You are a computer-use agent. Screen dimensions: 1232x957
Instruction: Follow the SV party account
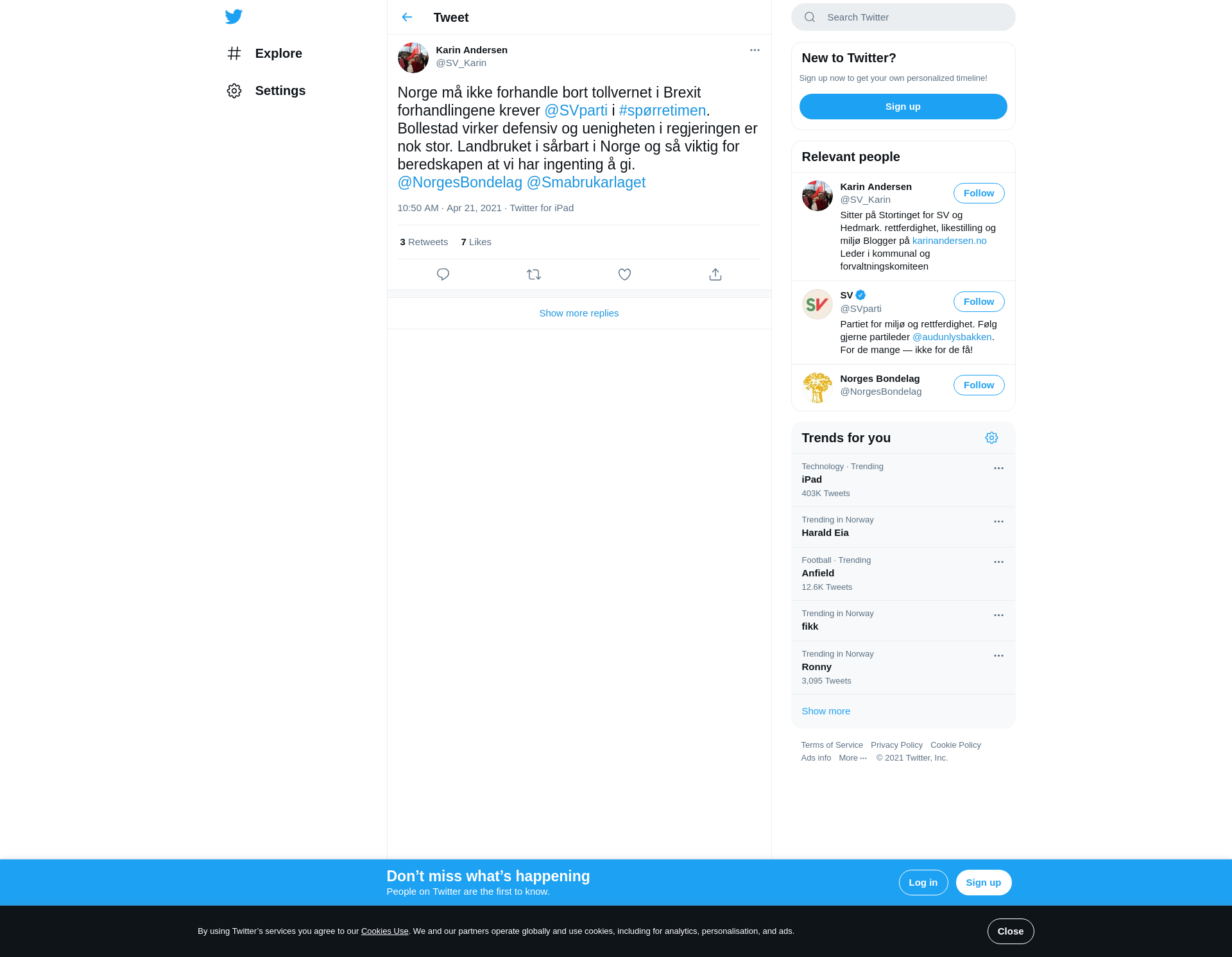[979, 302]
